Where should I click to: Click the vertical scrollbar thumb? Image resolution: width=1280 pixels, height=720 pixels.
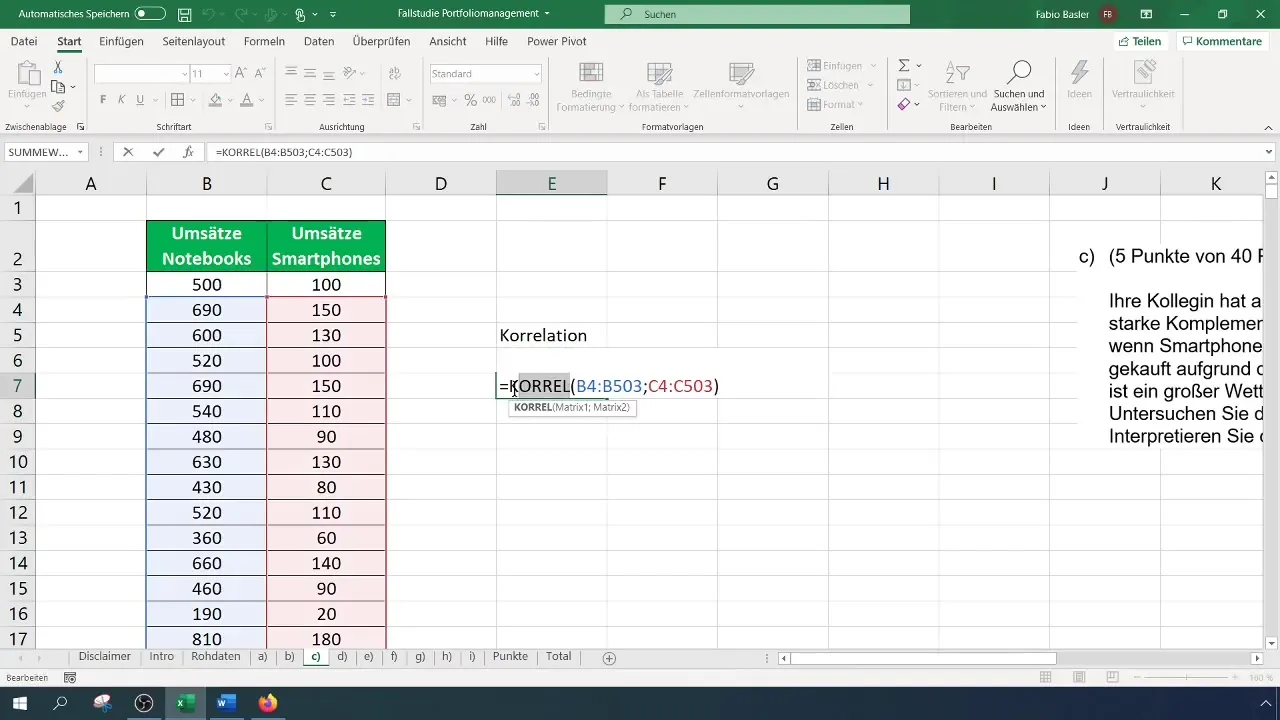pos(1271,193)
